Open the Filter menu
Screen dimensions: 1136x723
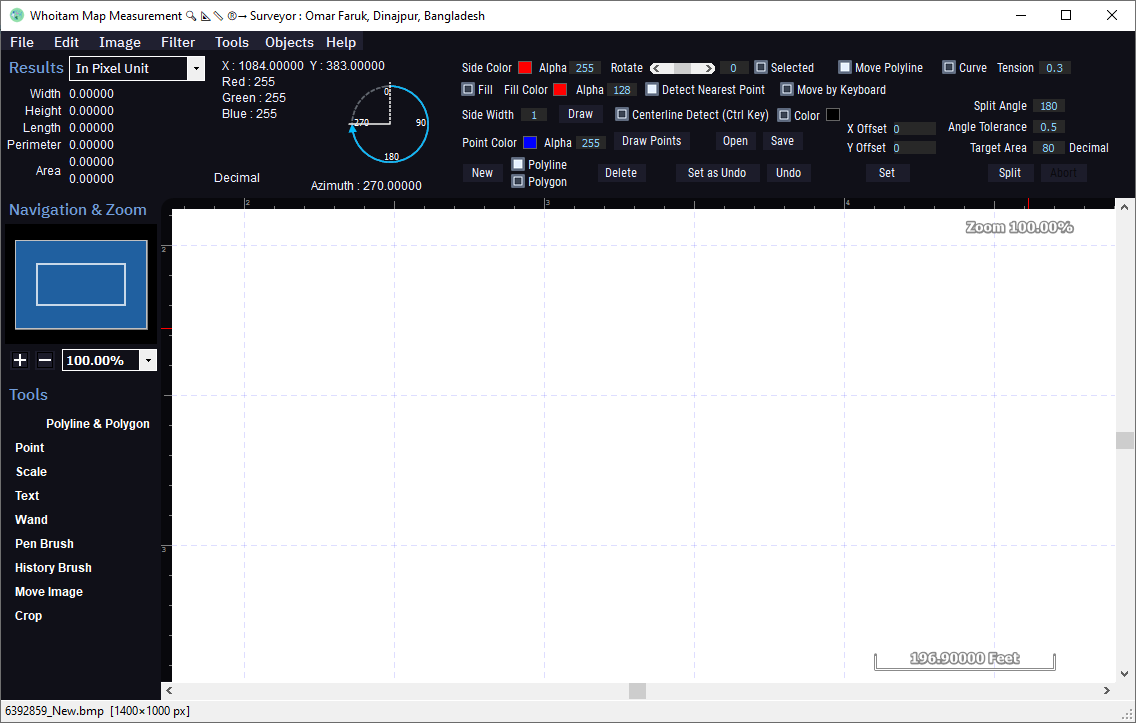tap(178, 42)
